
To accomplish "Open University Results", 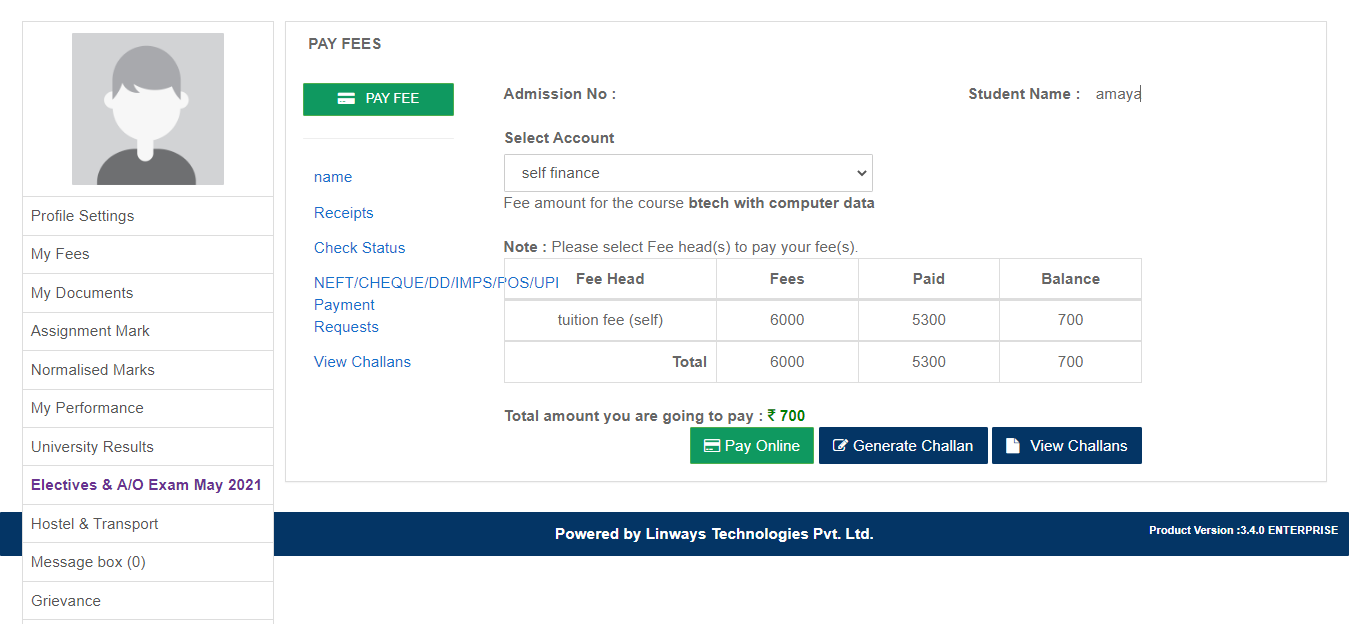I will 92,446.
